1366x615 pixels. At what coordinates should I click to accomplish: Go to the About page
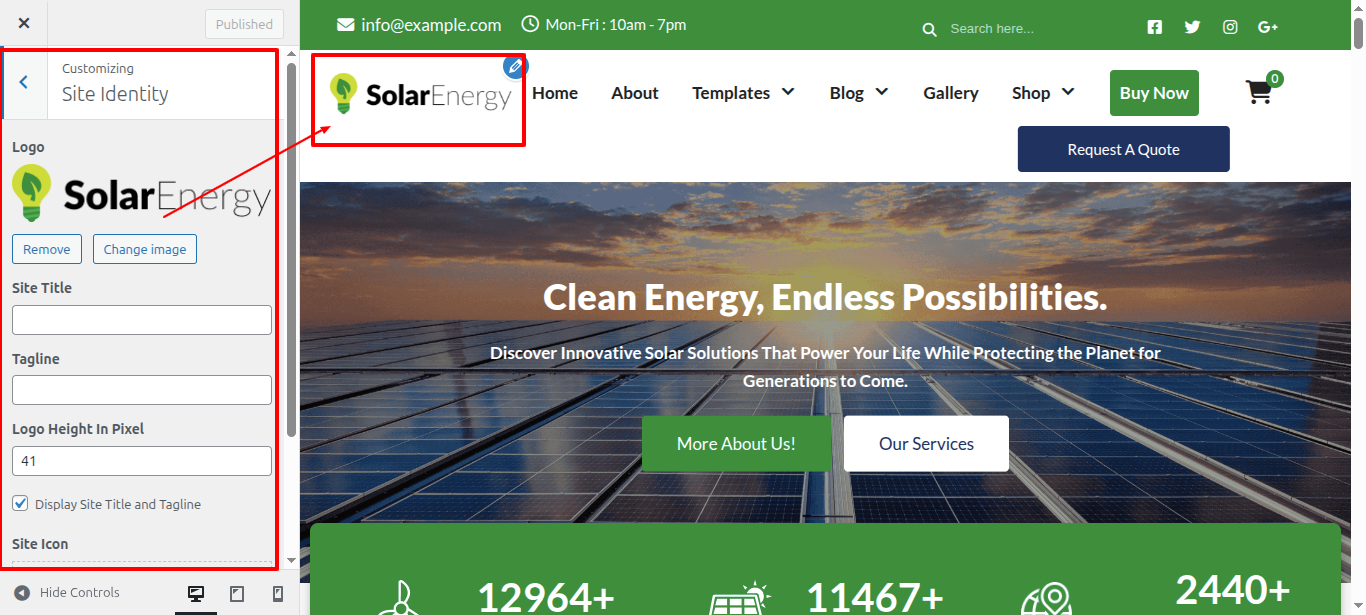click(634, 93)
